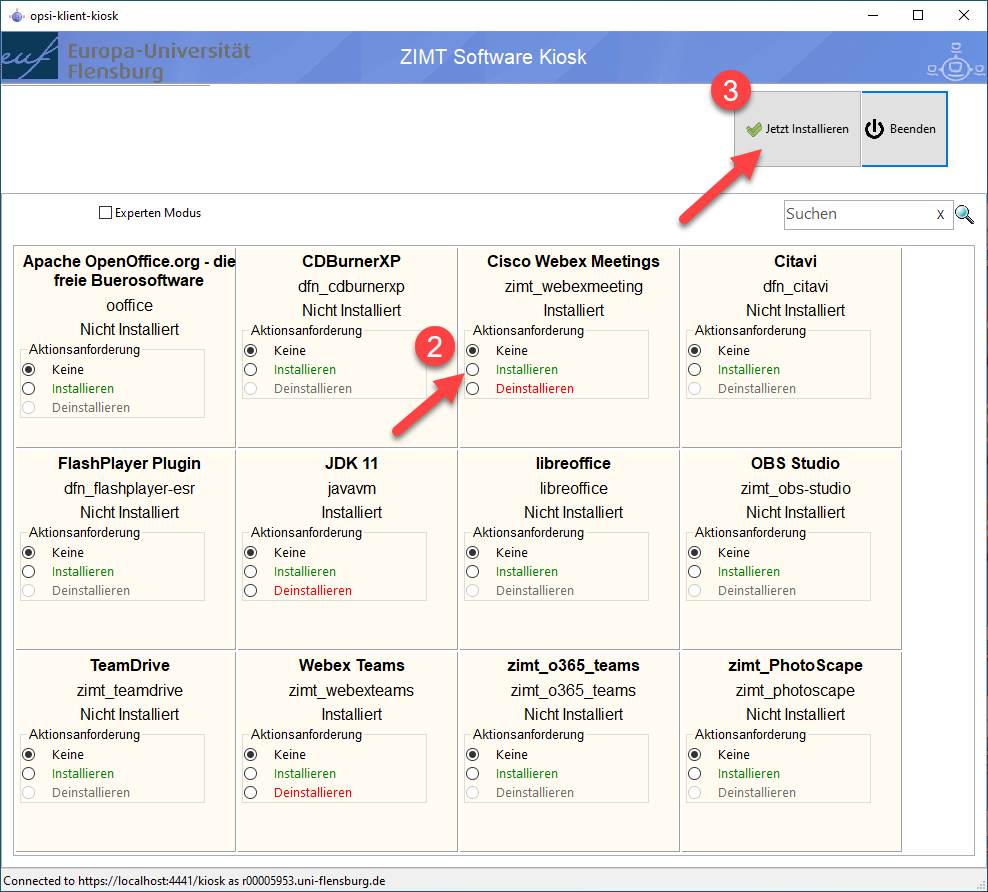The width and height of the screenshot is (988, 892).
Task: Click the Jetzt Installieren button
Action: [x=797, y=129]
